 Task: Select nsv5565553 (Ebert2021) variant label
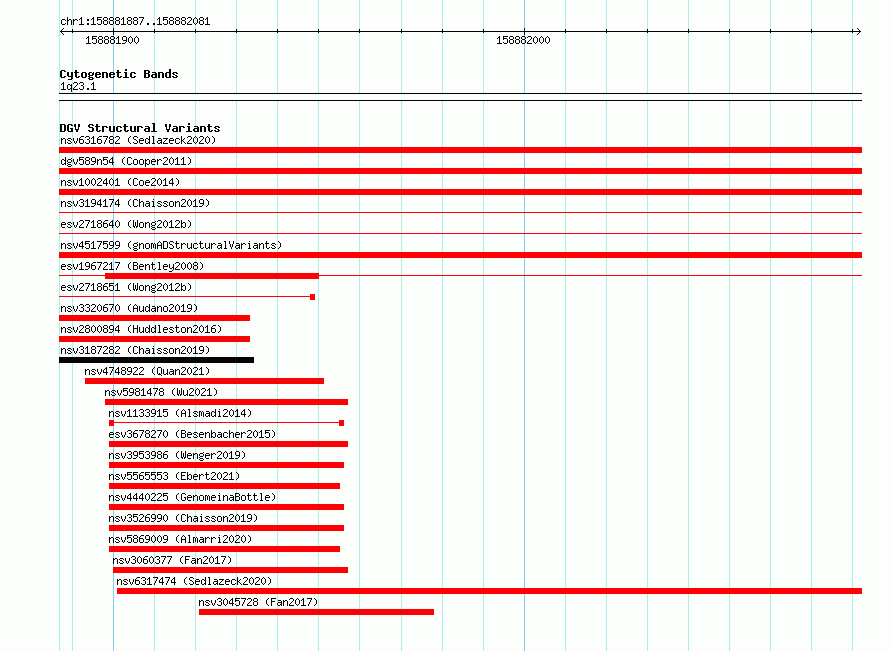pos(174,476)
